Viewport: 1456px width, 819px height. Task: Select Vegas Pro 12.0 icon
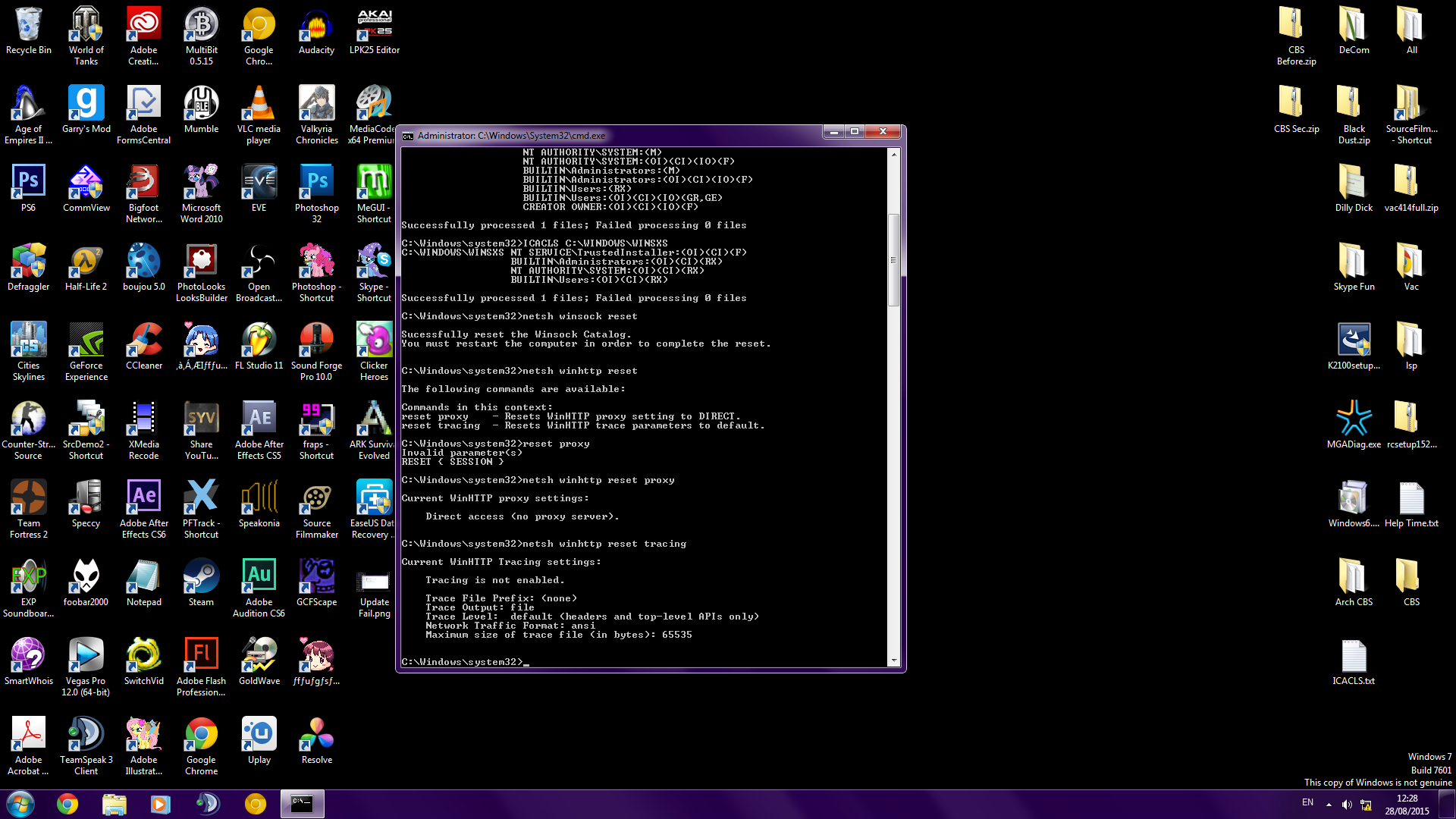(86, 667)
